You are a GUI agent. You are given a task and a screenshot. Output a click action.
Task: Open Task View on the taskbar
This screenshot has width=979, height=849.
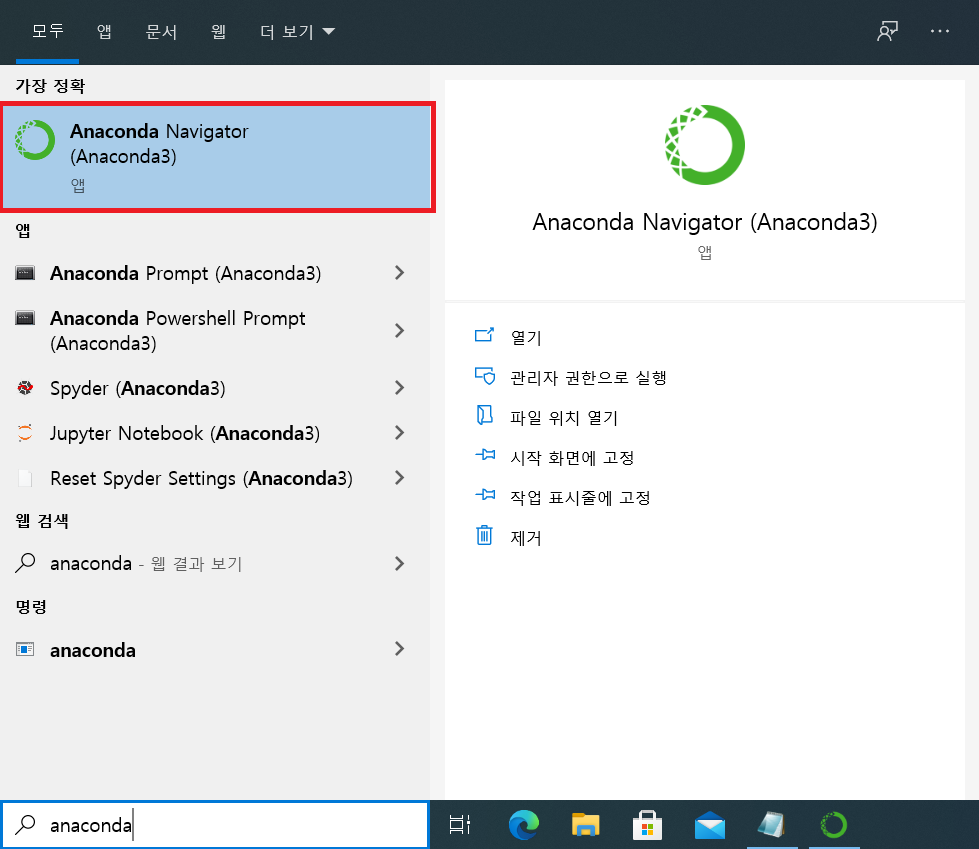(x=460, y=825)
